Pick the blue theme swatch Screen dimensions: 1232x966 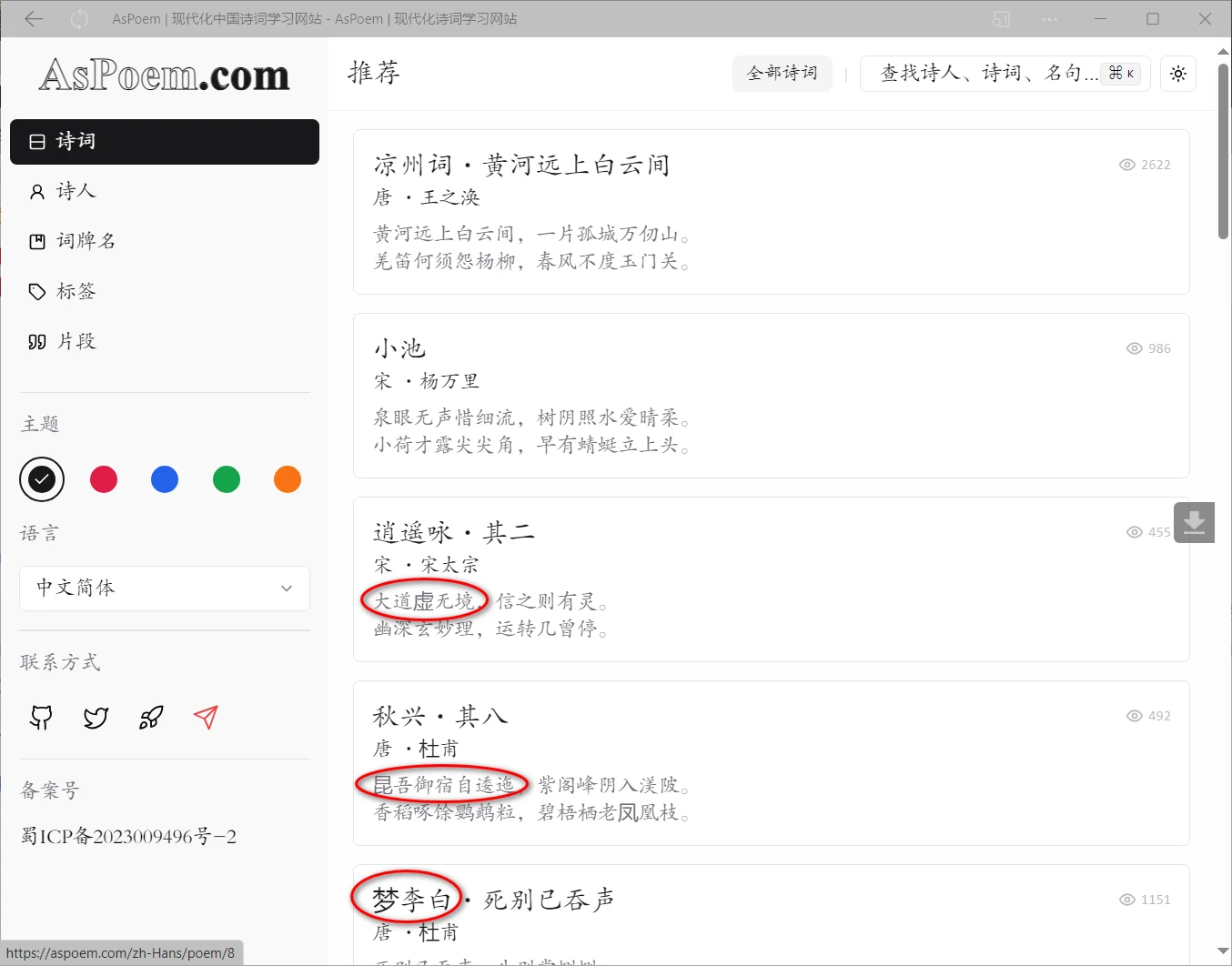pyautogui.click(x=165, y=479)
